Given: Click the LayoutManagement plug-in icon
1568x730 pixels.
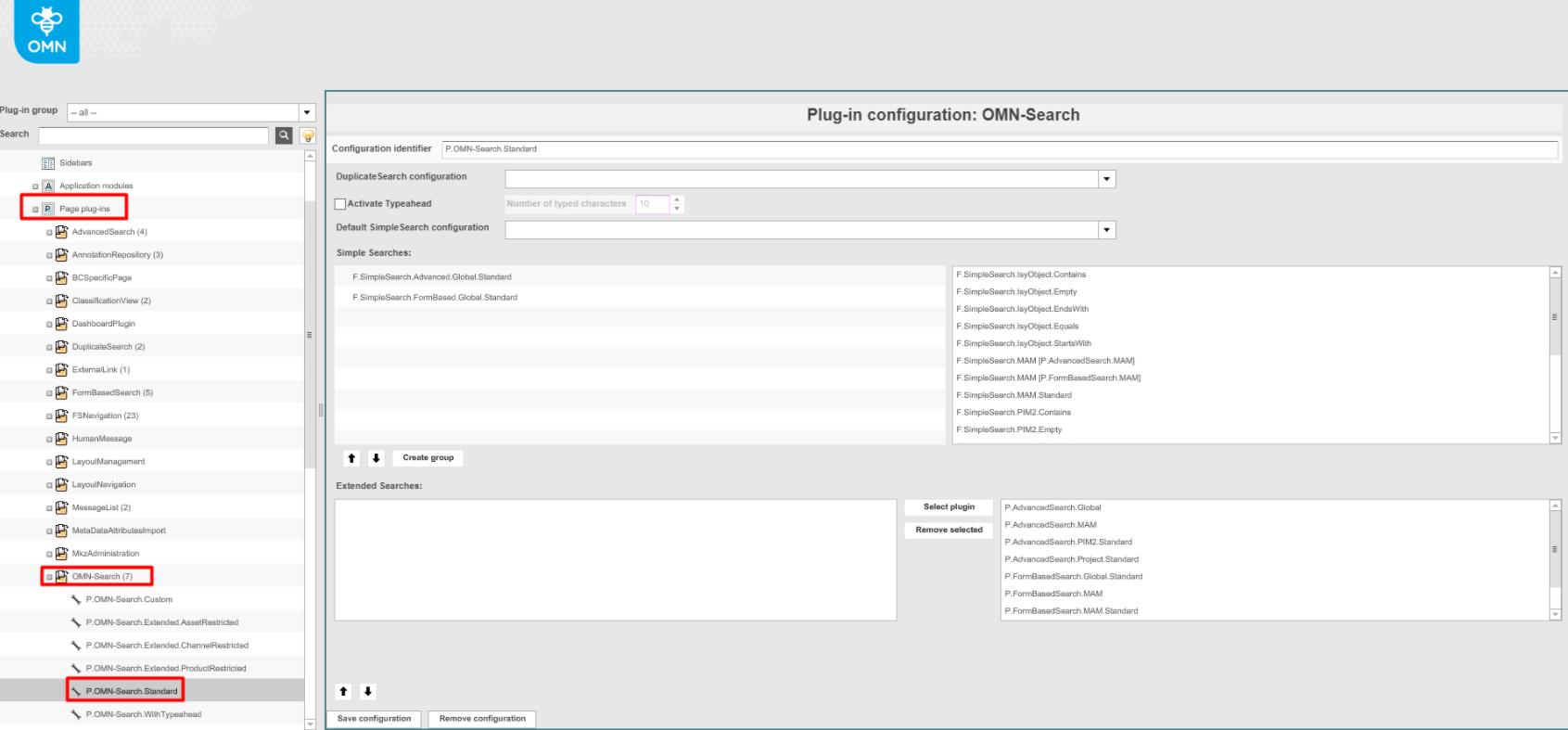Looking at the screenshot, I should pyautogui.click(x=61, y=461).
